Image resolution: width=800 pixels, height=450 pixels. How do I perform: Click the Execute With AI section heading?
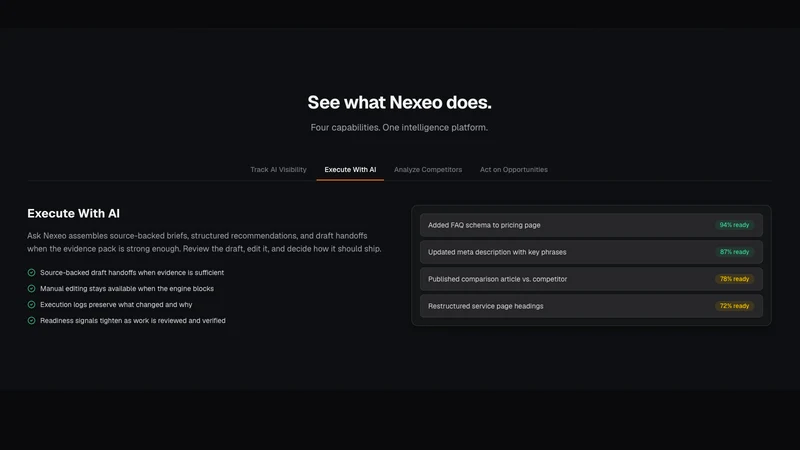73,213
